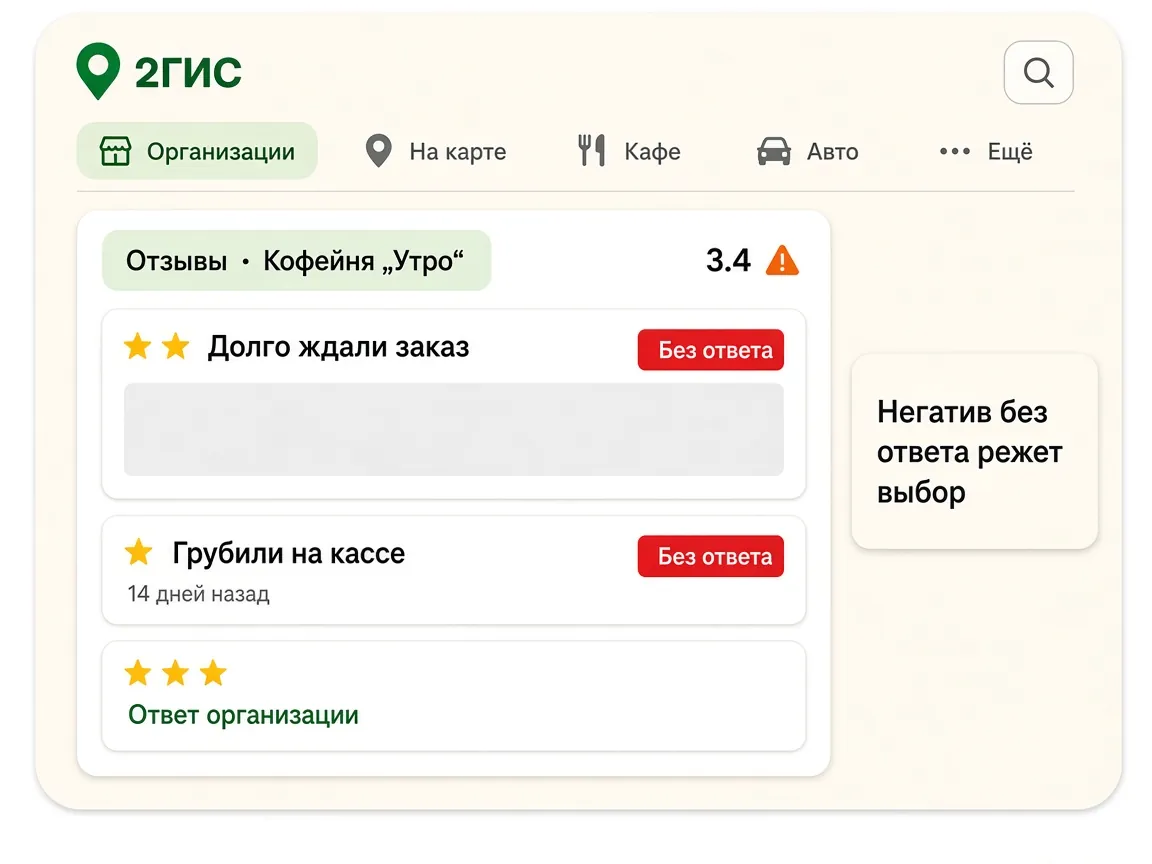Switch to the На карте tab
The height and width of the screenshot is (864, 1152).
[x=436, y=151]
